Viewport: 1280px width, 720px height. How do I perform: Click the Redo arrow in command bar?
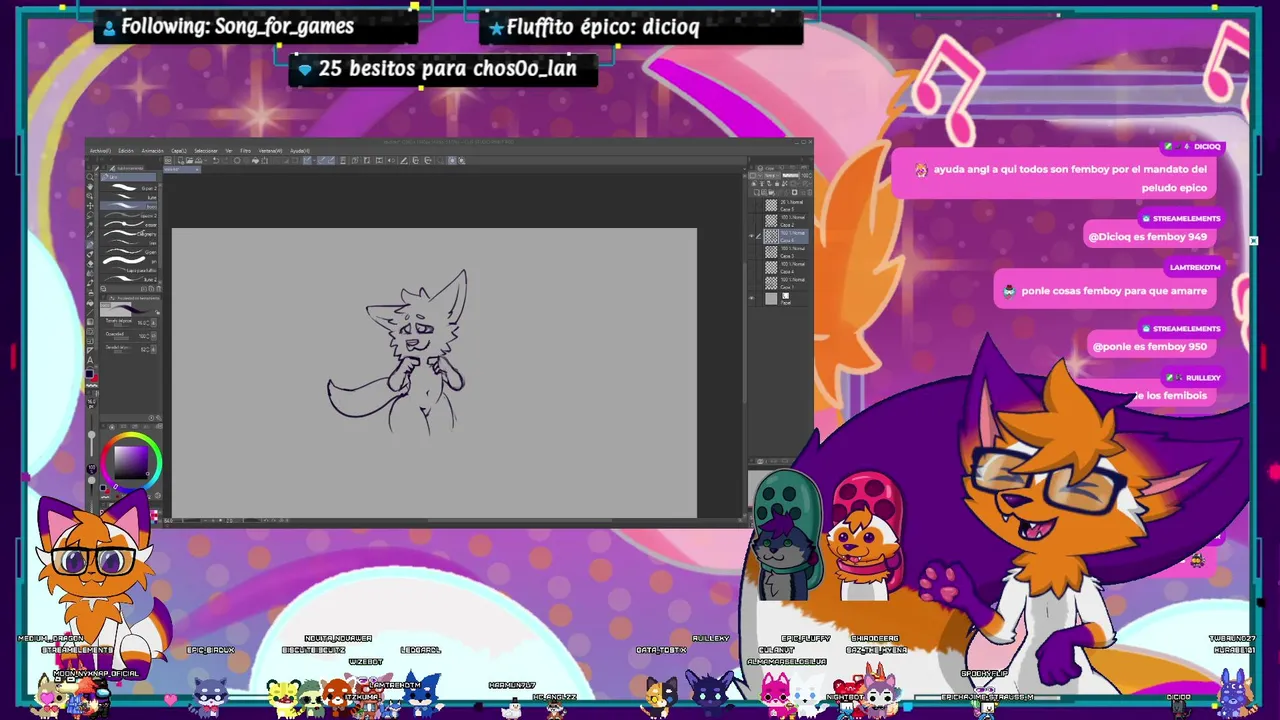(226, 161)
